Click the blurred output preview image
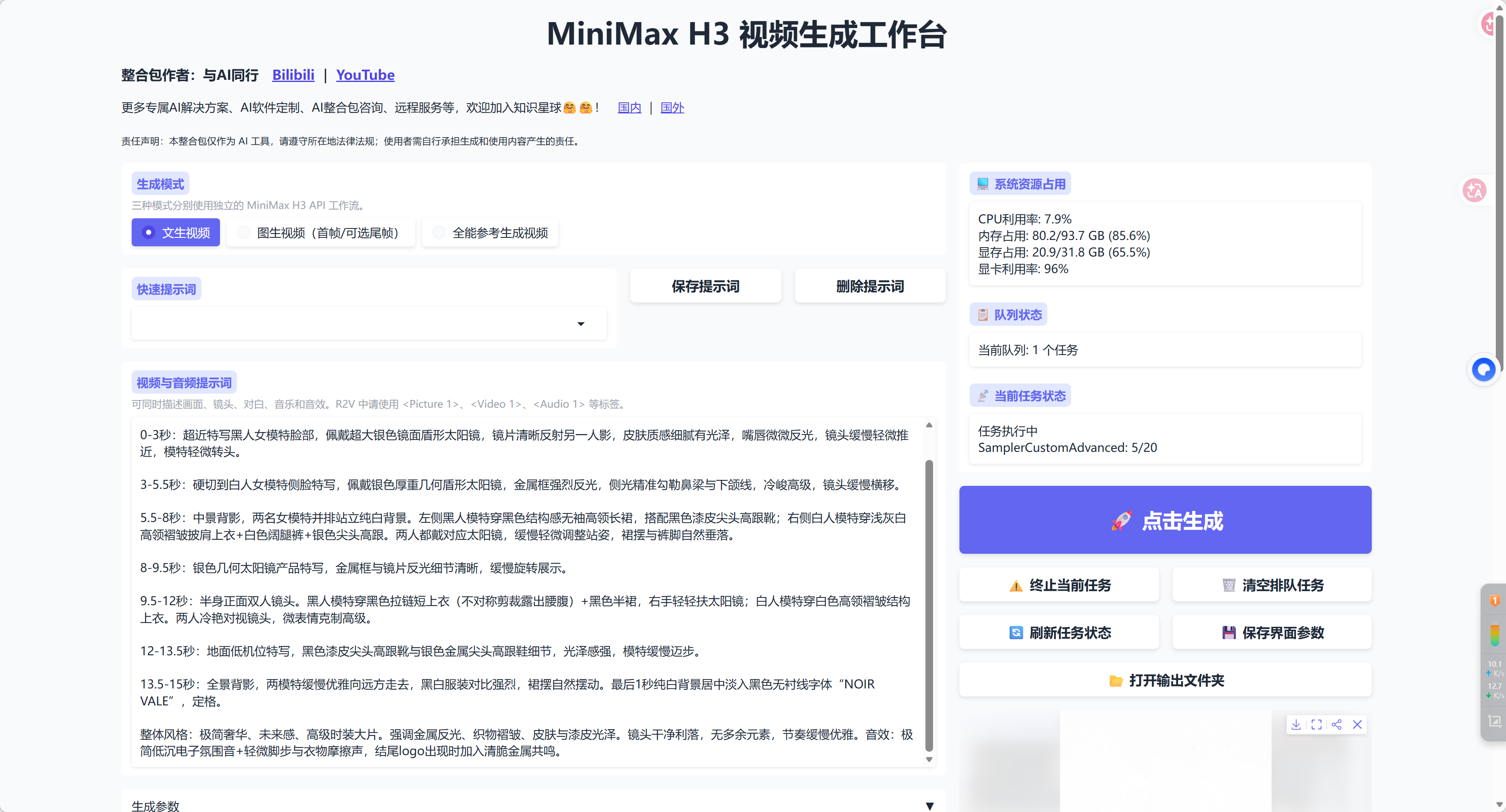1506x812 pixels. click(x=1165, y=761)
